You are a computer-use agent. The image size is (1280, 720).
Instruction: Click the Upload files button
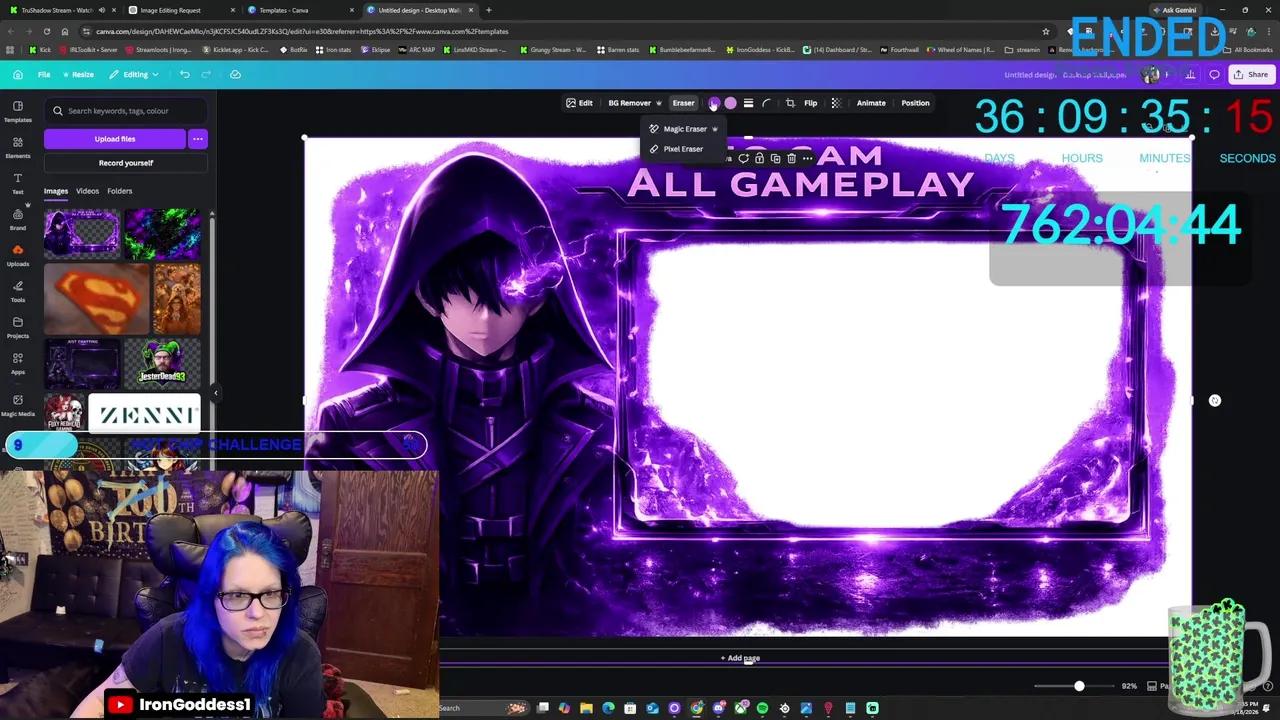114,139
